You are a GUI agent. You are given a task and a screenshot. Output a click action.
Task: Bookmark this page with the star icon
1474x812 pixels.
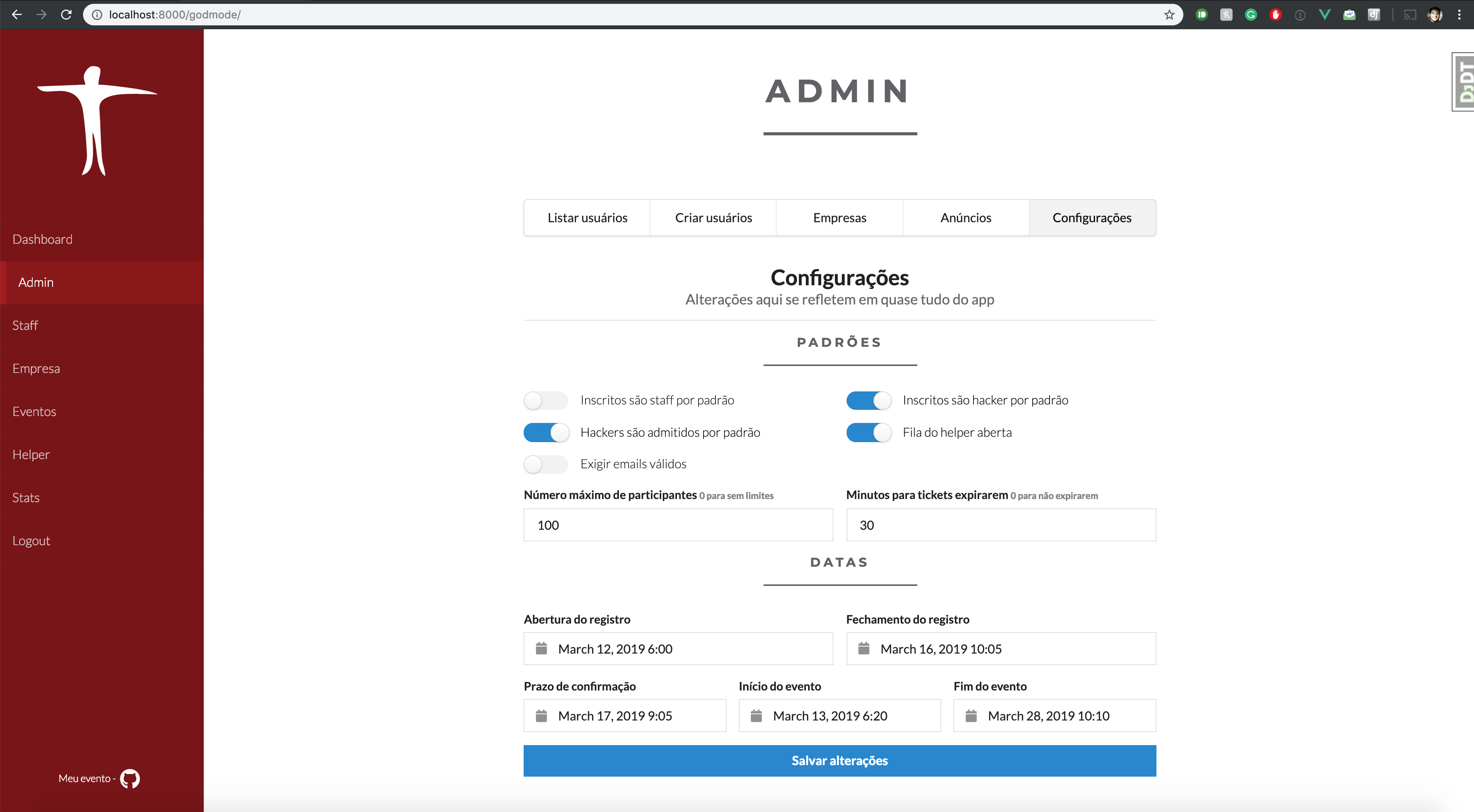coord(1169,15)
